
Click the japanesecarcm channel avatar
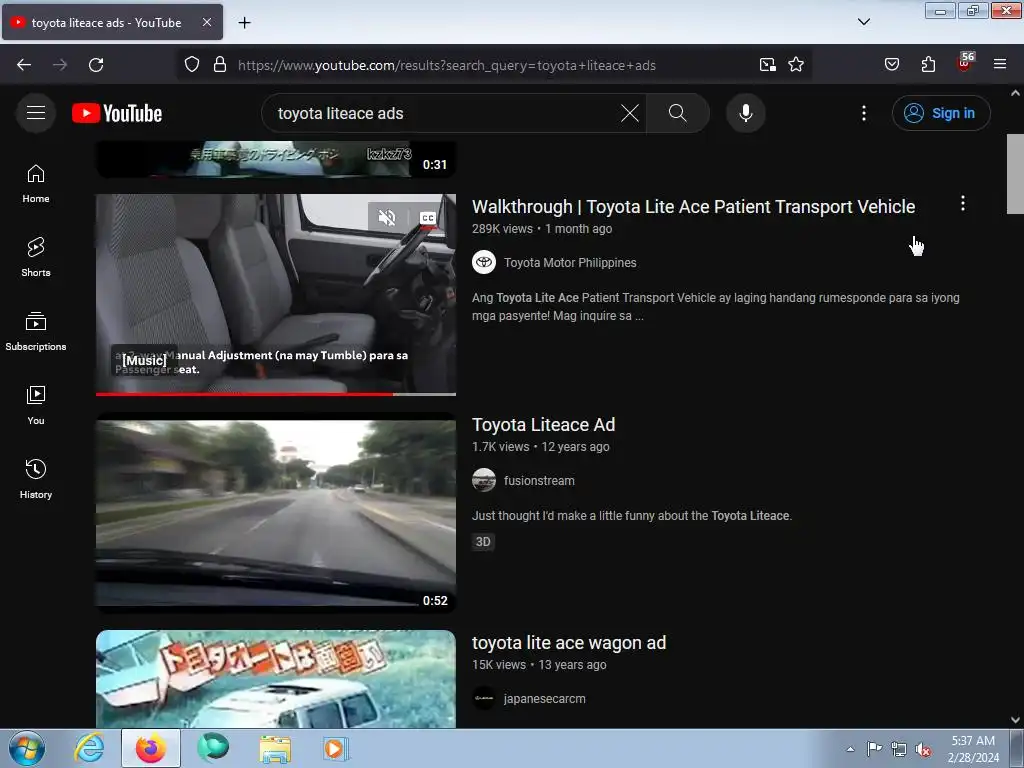pos(484,698)
